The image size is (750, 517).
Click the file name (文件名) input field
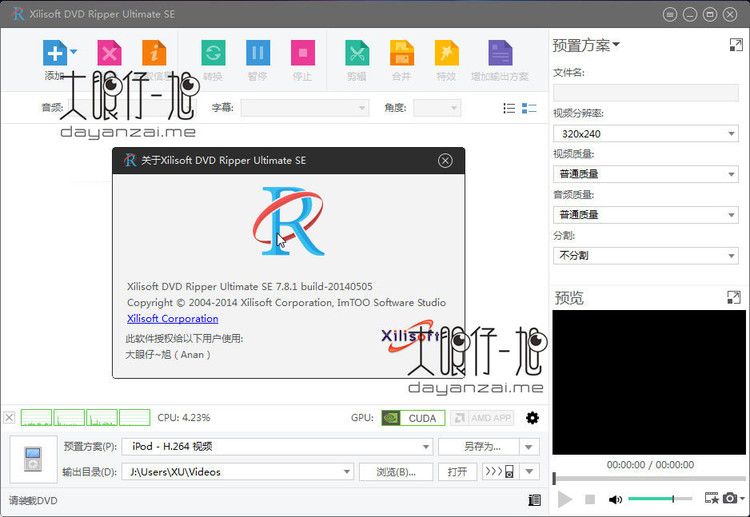[x=646, y=93]
